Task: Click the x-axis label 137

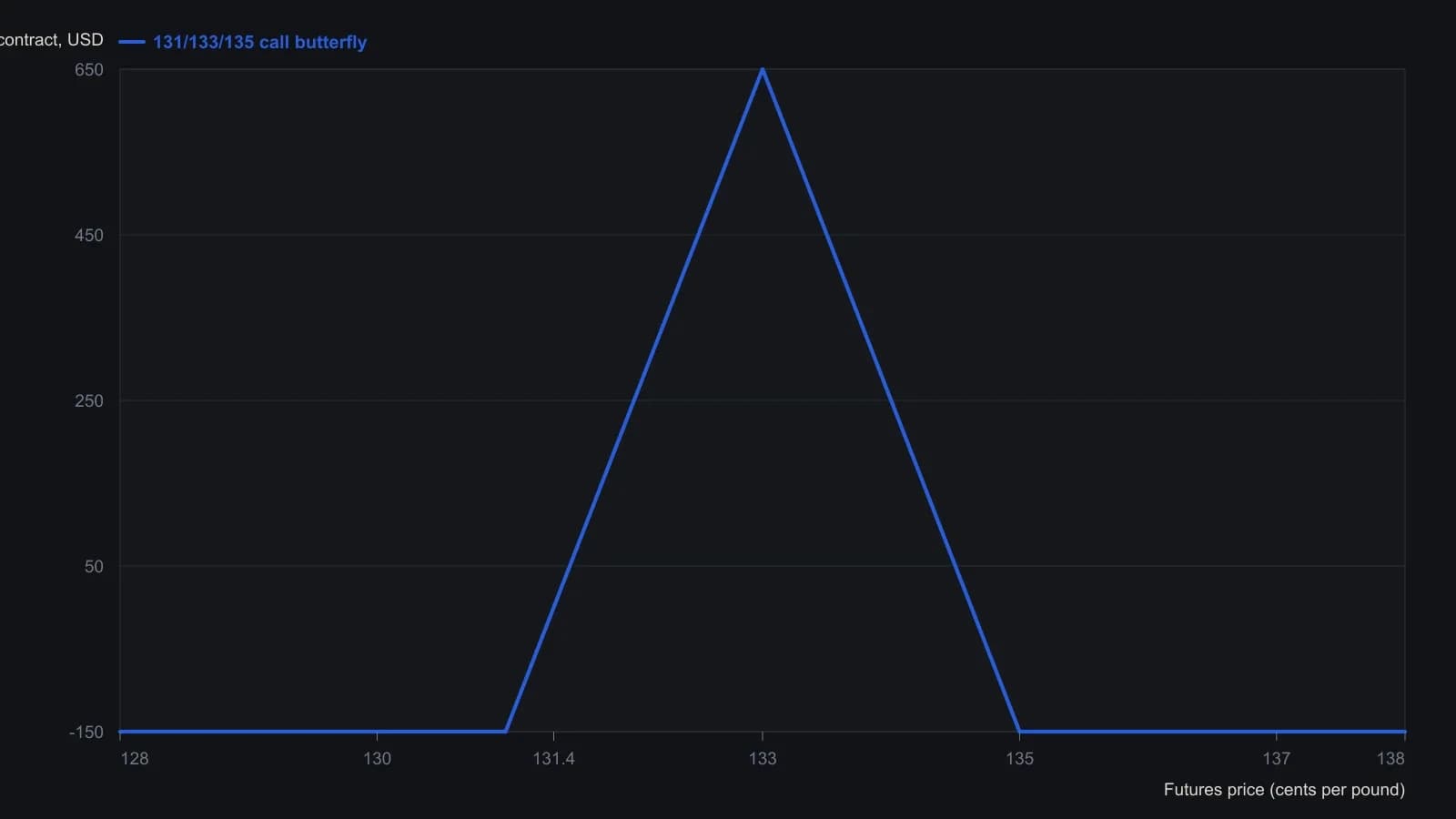Action: tap(1276, 759)
